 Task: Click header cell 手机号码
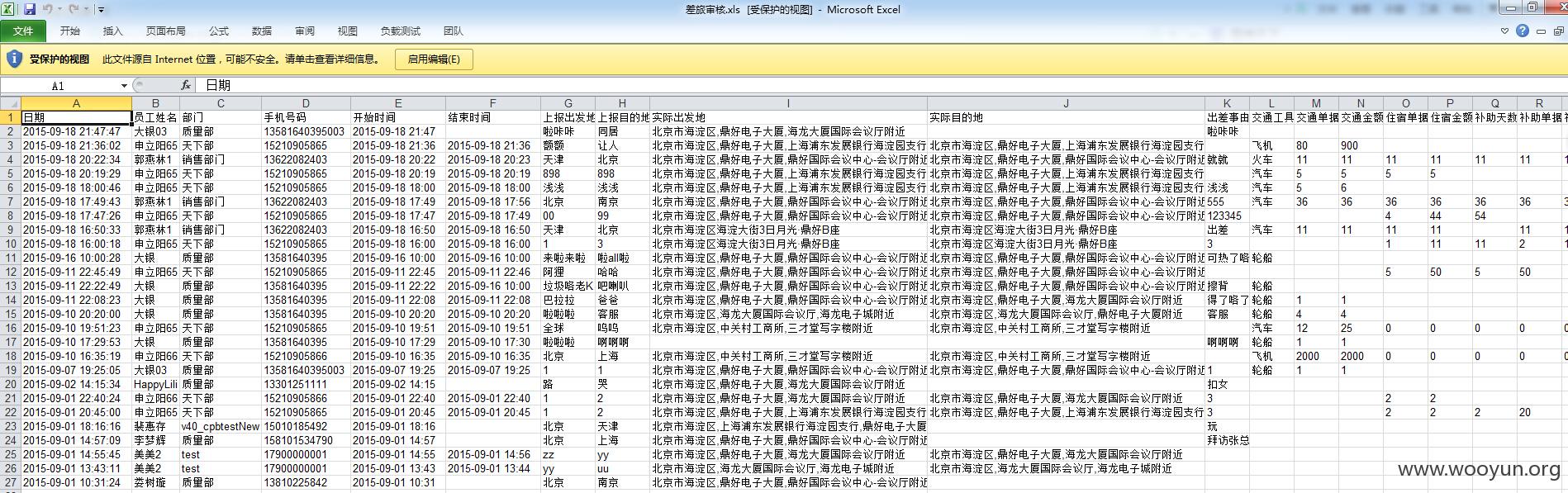(306, 117)
